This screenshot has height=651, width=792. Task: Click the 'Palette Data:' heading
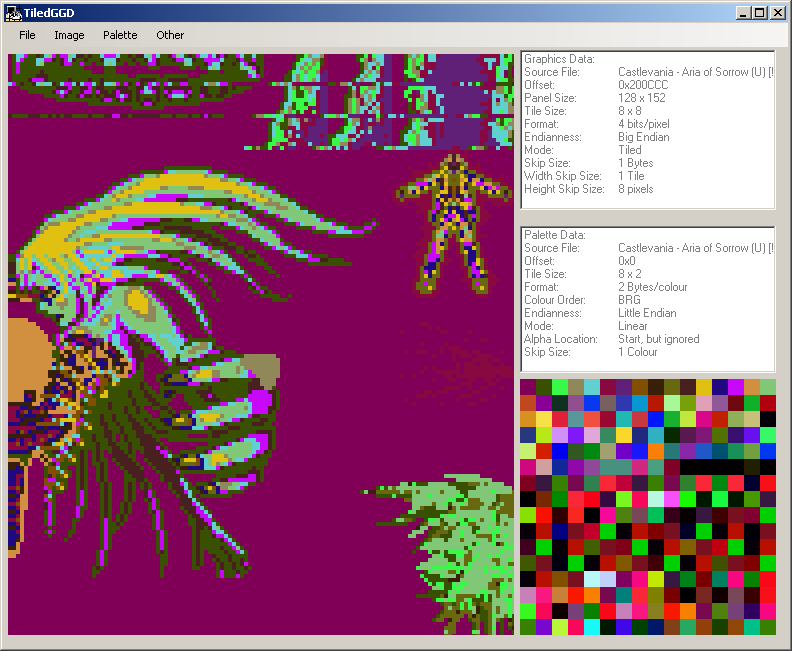click(555, 235)
